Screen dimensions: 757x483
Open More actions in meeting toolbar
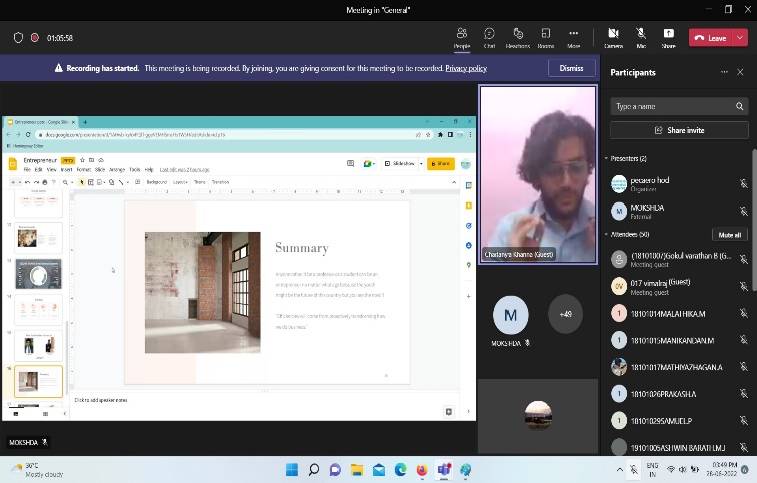tap(573, 37)
